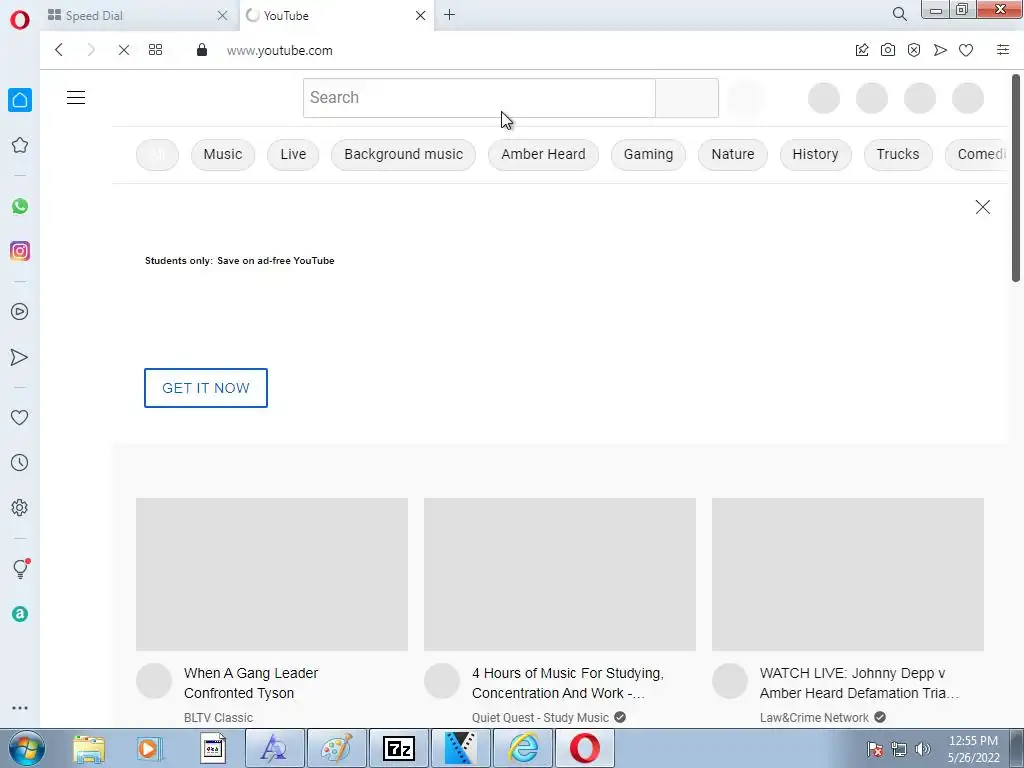The height and width of the screenshot is (768, 1024).
Task: Select the Gaming filter chip
Action: tap(648, 155)
